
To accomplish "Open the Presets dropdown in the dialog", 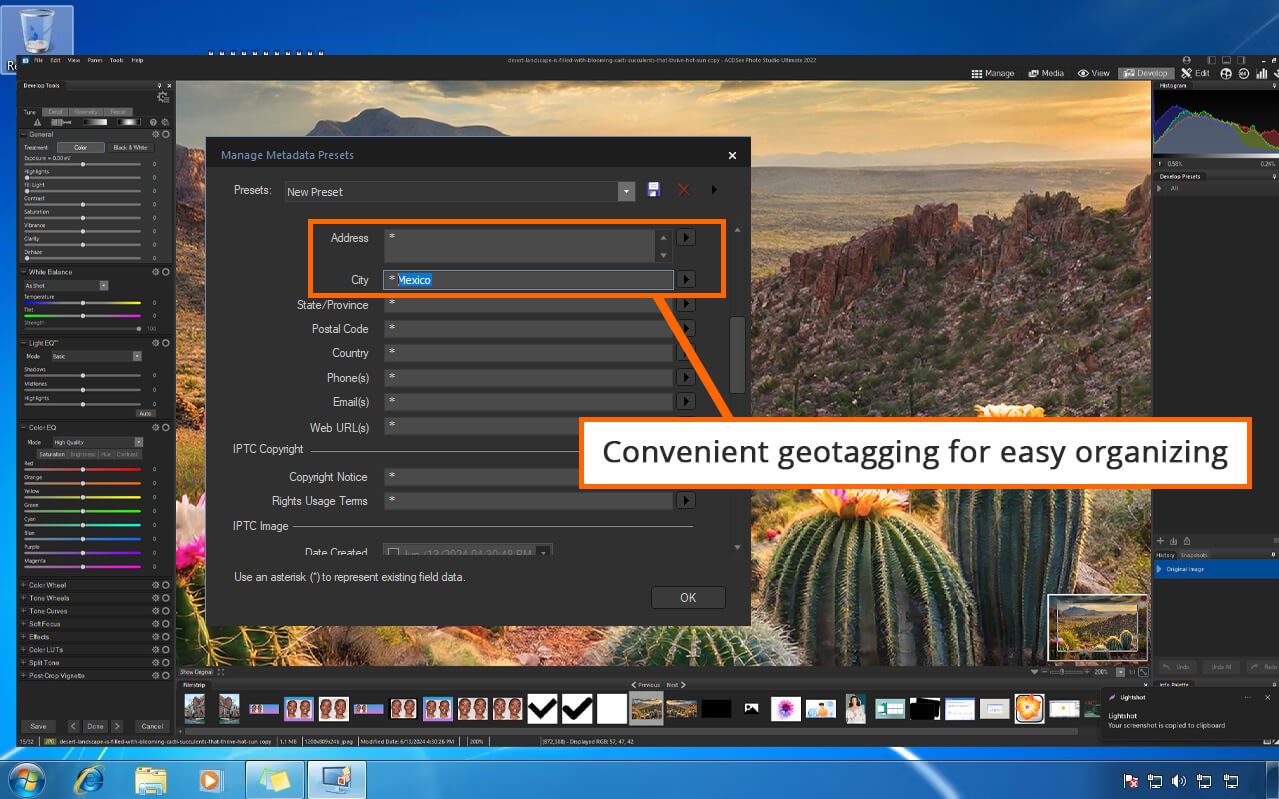I will point(626,191).
